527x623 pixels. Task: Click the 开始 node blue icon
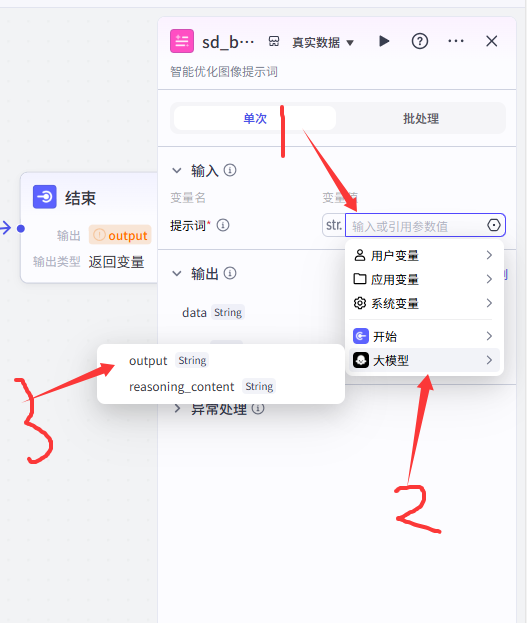pyautogui.click(x=360, y=336)
